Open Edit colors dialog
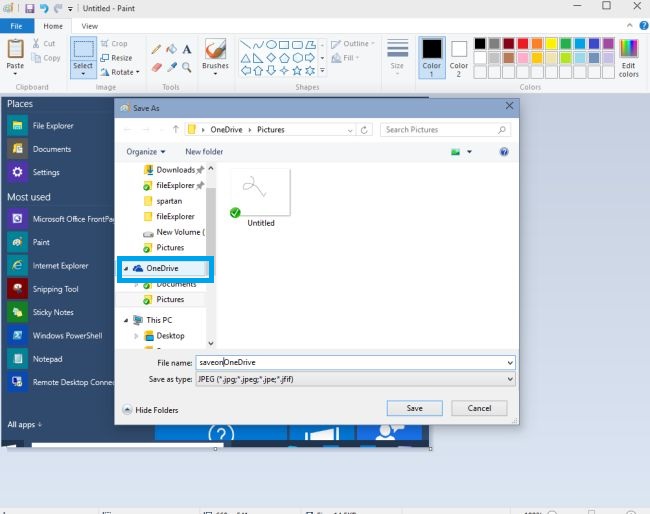 click(x=628, y=58)
